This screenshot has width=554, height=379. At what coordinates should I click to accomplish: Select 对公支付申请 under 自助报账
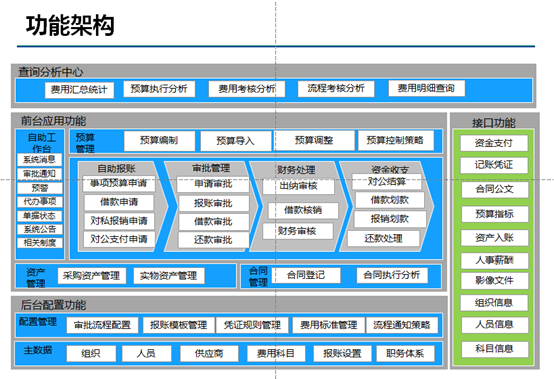point(119,239)
